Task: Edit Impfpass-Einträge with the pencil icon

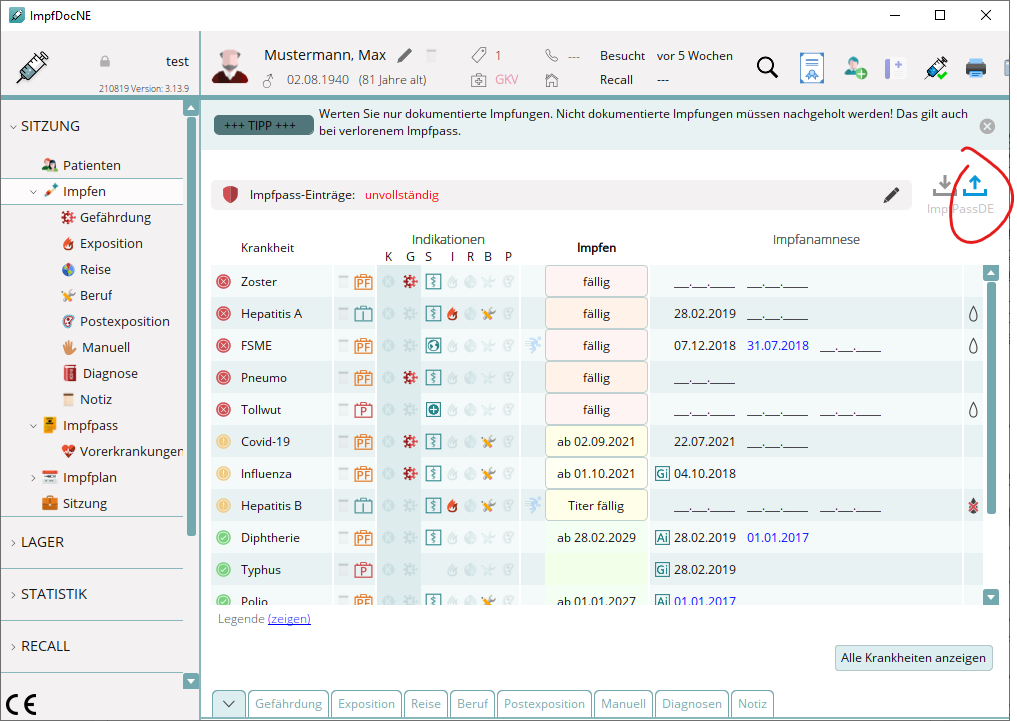Action: tap(891, 195)
